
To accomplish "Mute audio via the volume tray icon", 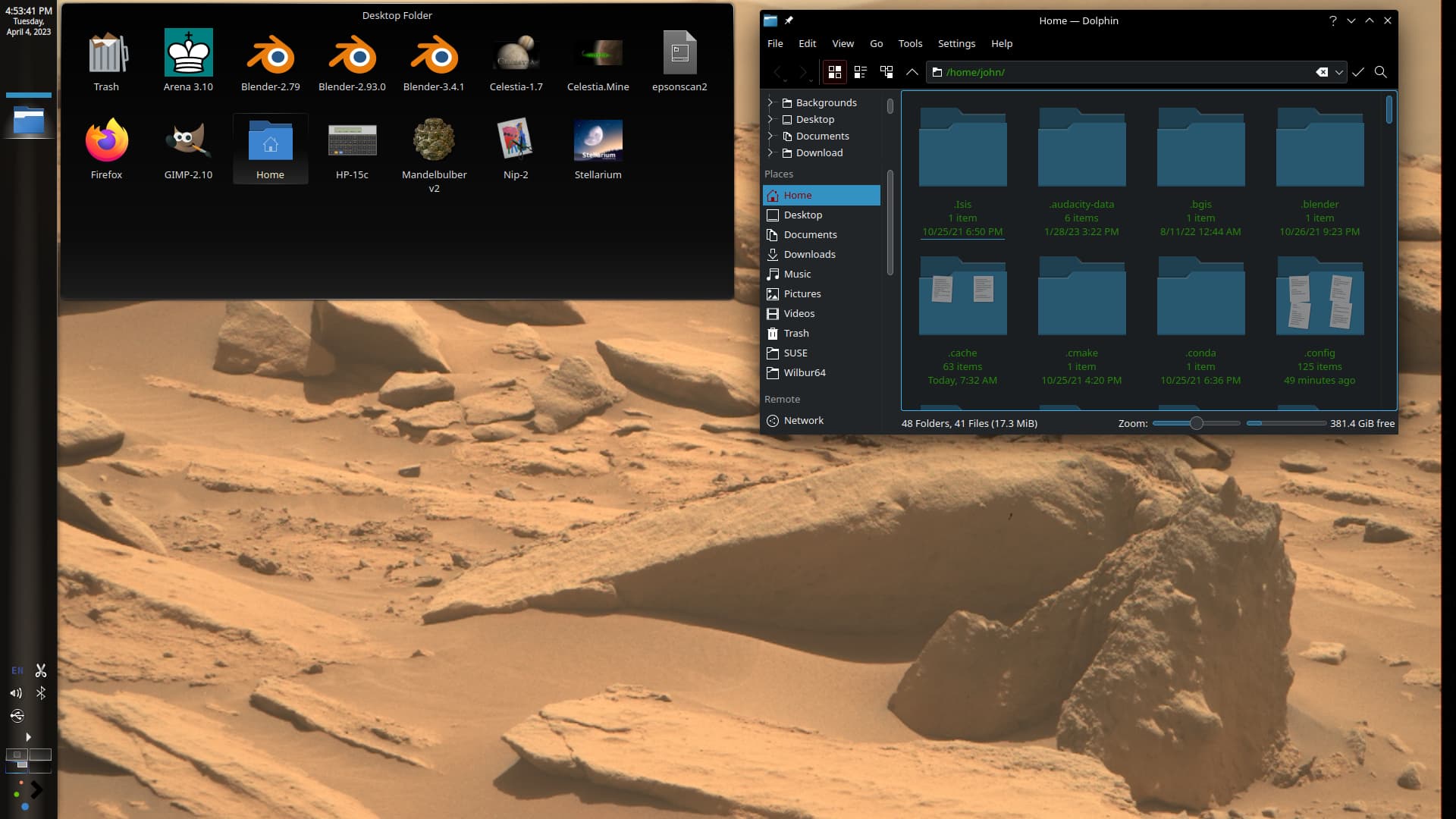I will [x=14, y=692].
